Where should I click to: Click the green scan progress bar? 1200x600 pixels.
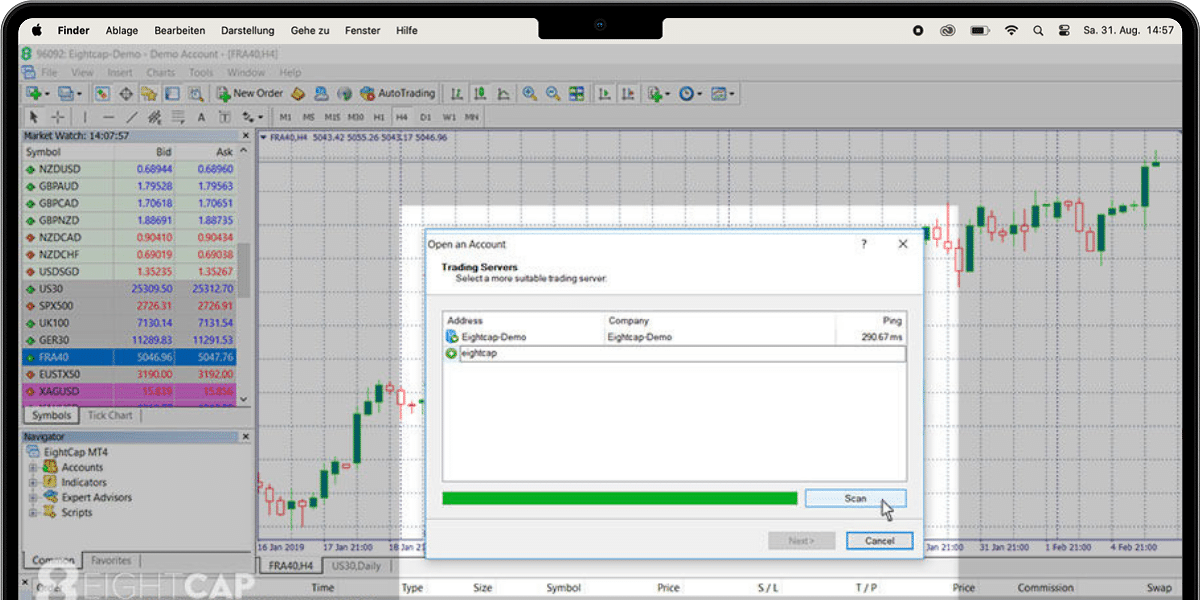(x=620, y=498)
